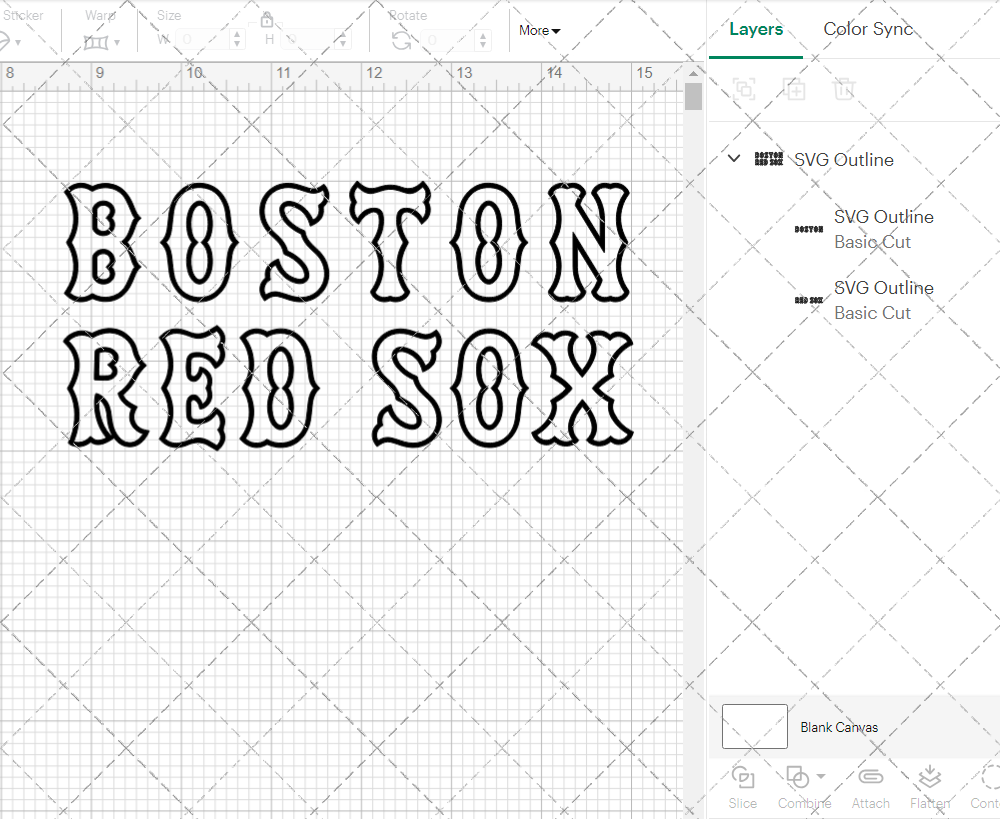1000x819 pixels.
Task: Click the Attach paperclip icon
Action: click(x=870, y=777)
